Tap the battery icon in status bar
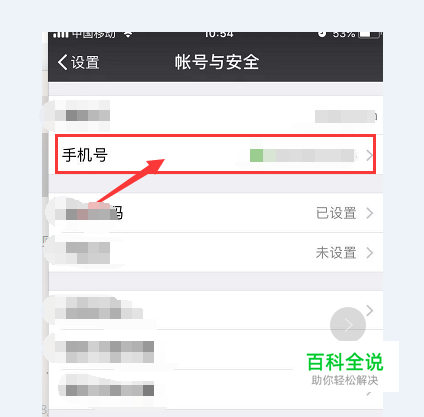Image resolution: width=424 pixels, height=417 pixels. coord(369,35)
